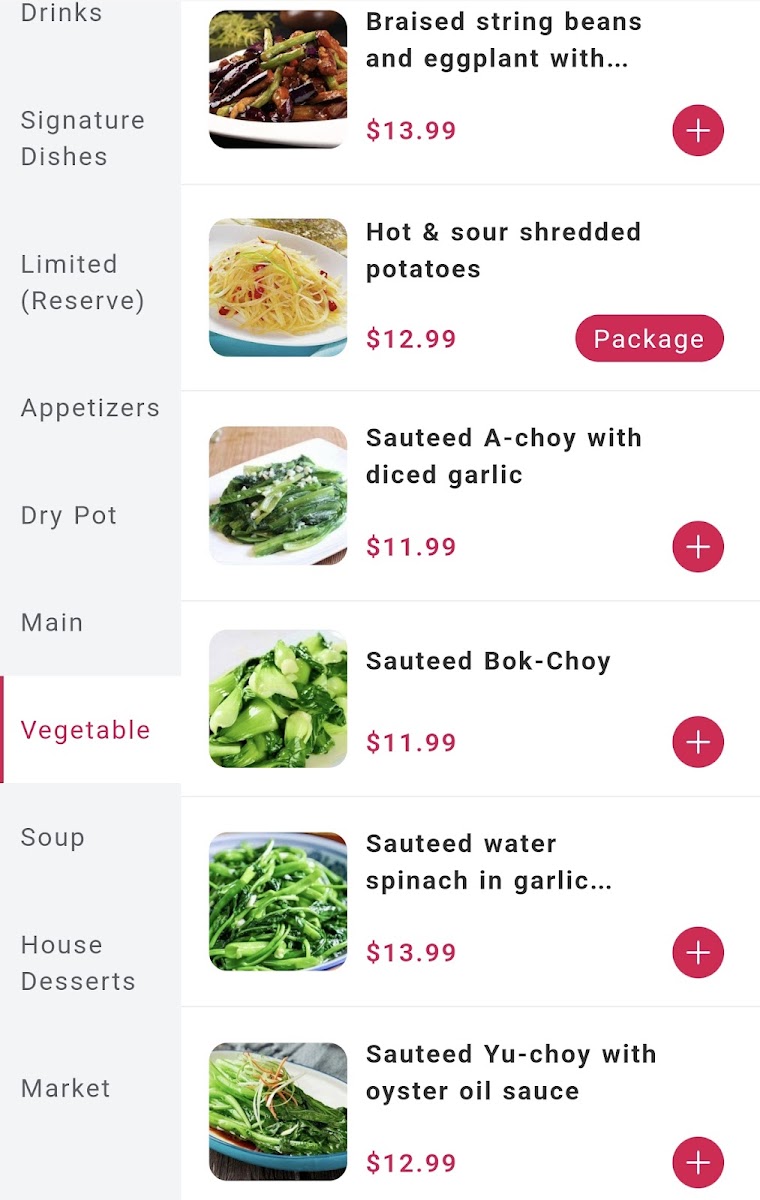
Task: Open the Dry Pot category
Action: tap(69, 516)
